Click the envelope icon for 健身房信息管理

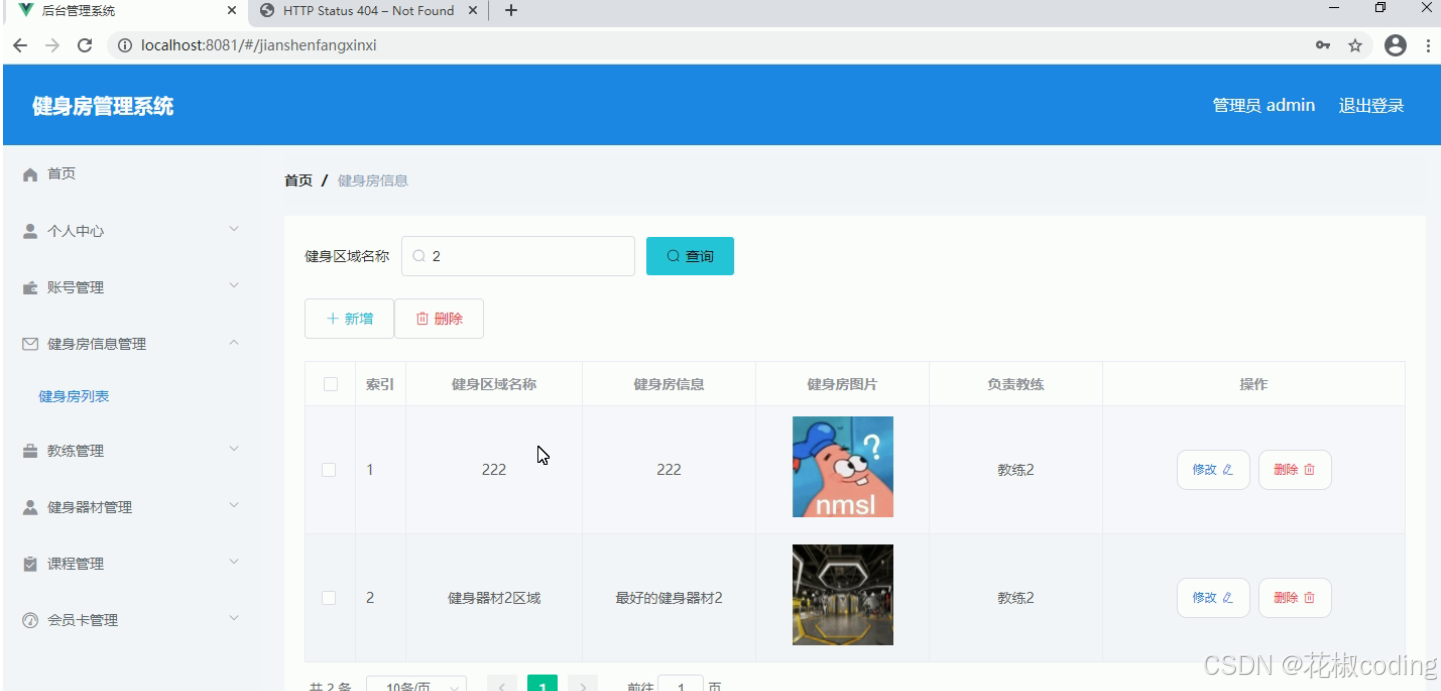[30, 343]
